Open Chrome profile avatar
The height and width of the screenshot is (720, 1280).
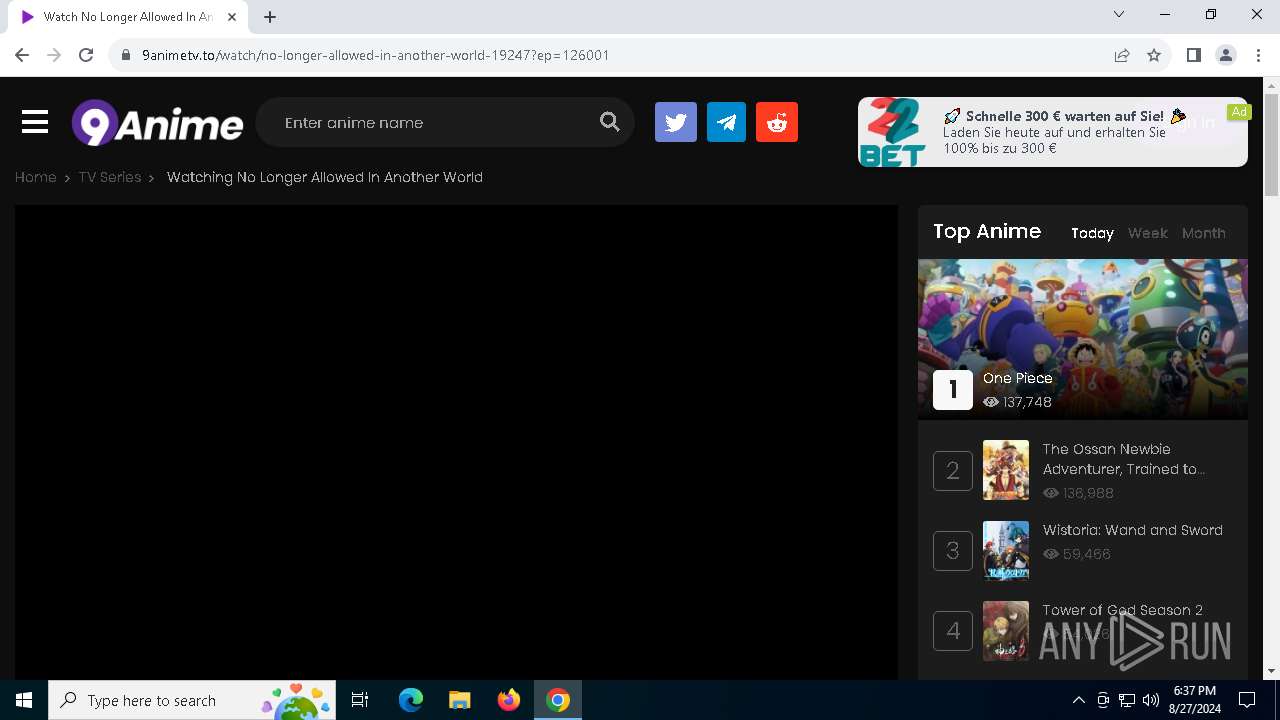1226,55
